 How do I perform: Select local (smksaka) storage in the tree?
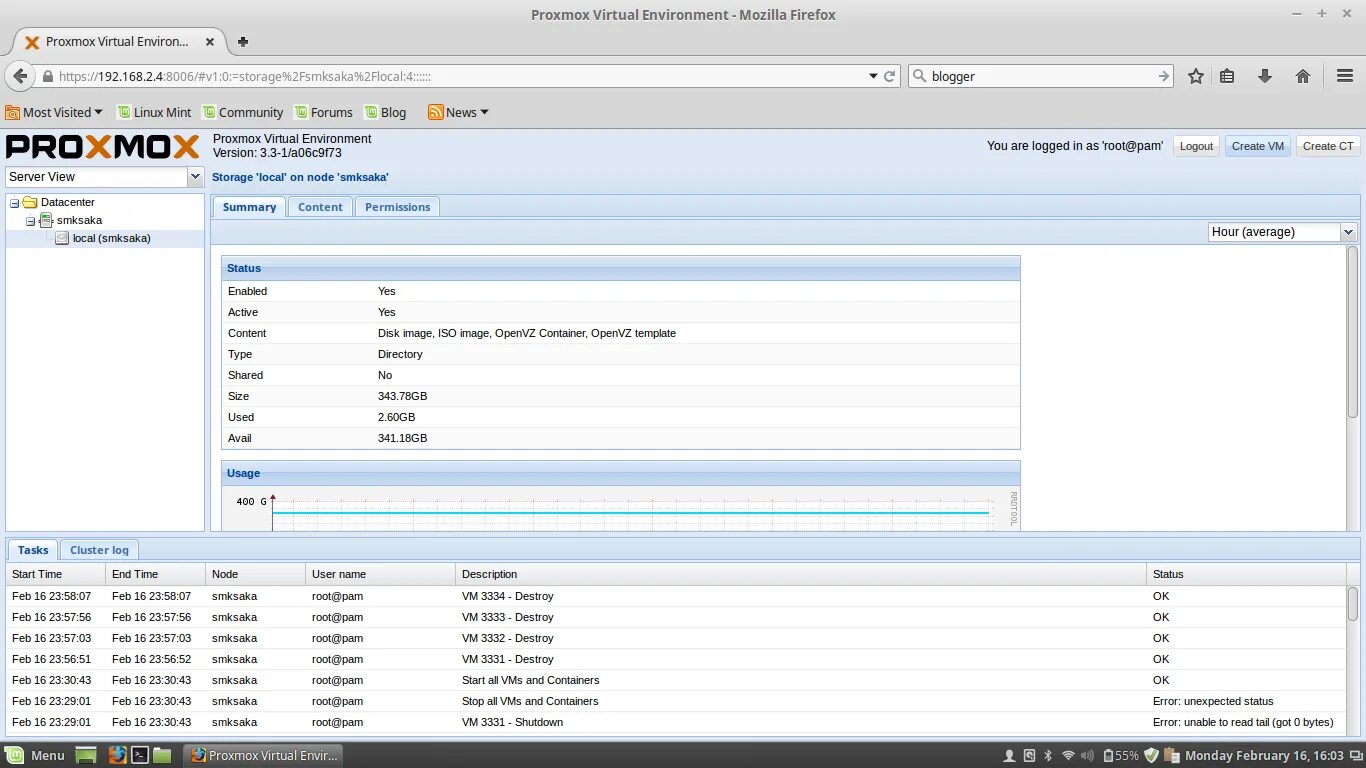tap(111, 238)
